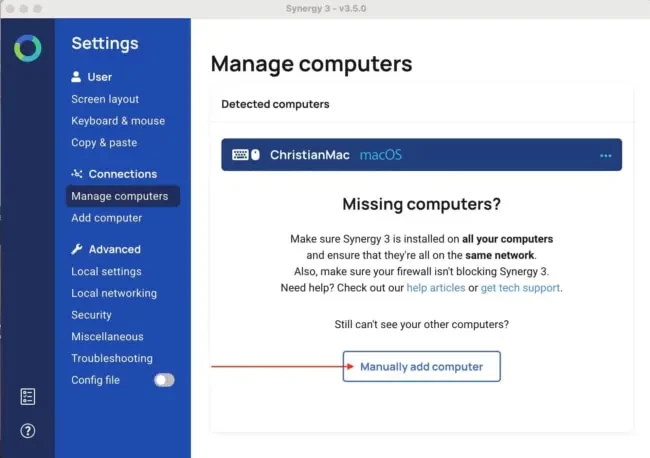Screen dimensions: 650x458
Task: Open Local networking settings
Action: pos(114,293)
